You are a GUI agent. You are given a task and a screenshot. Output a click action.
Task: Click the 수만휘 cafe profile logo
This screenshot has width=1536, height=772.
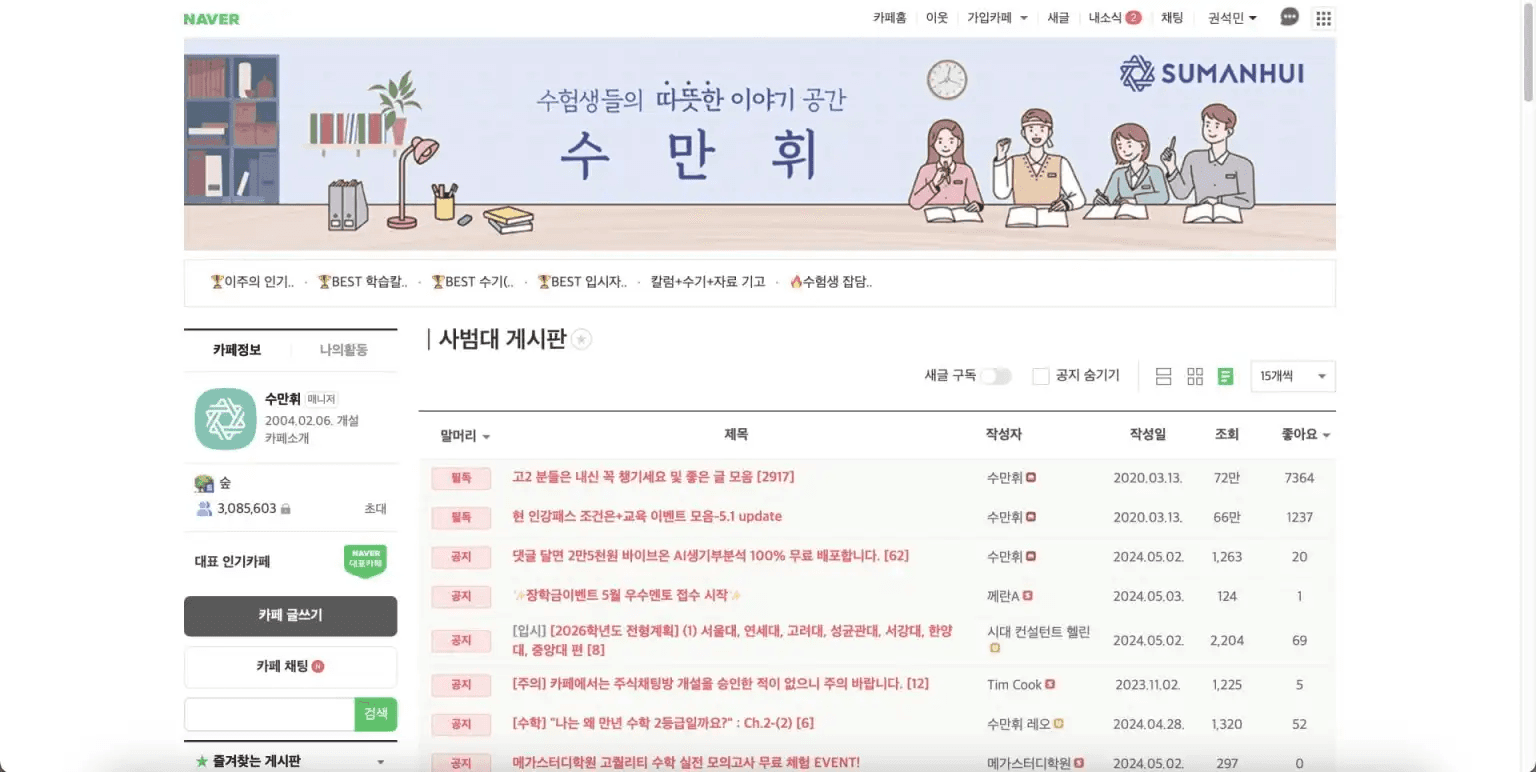pos(225,418)
